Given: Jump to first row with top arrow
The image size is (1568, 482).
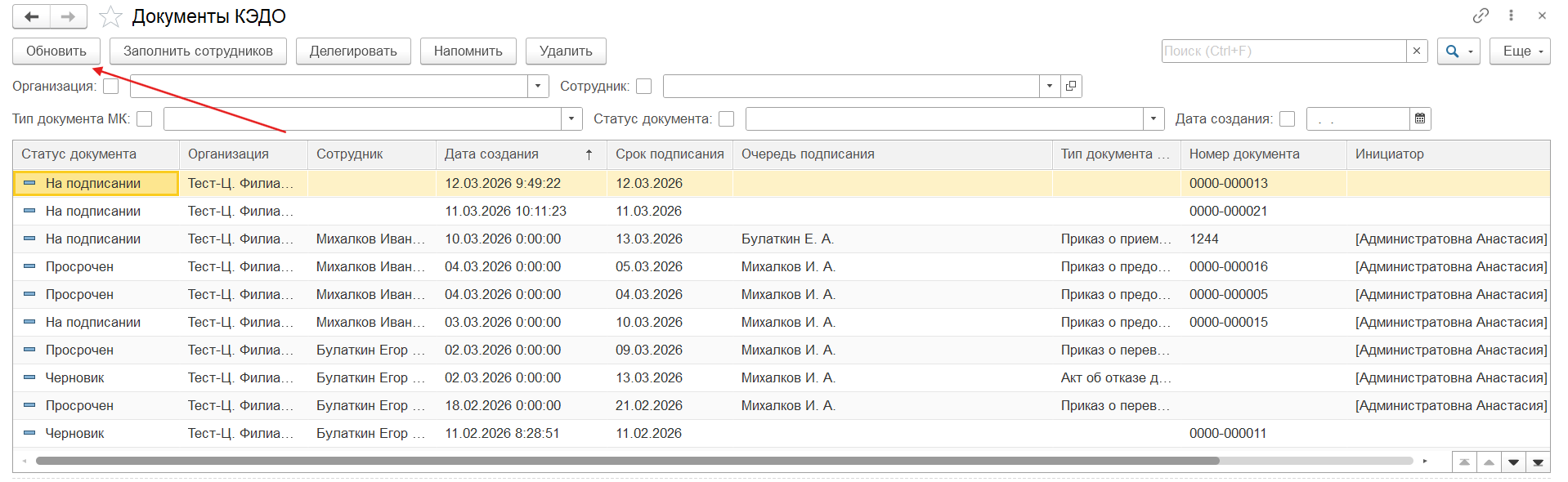Looking at the screenshot, I should click(x=1464, y=462).
